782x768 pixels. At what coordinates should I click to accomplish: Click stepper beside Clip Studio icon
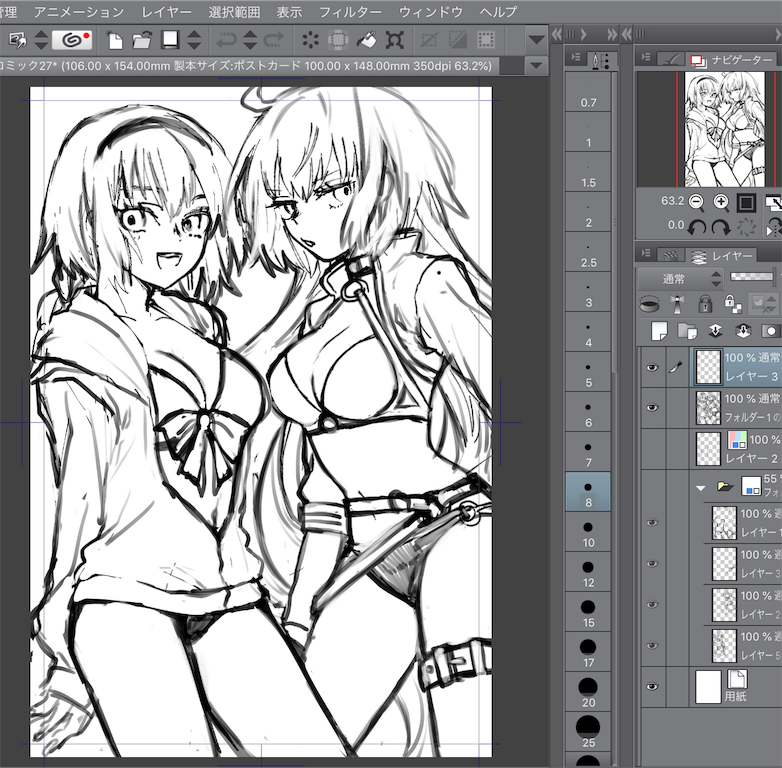tap(40, 40)
